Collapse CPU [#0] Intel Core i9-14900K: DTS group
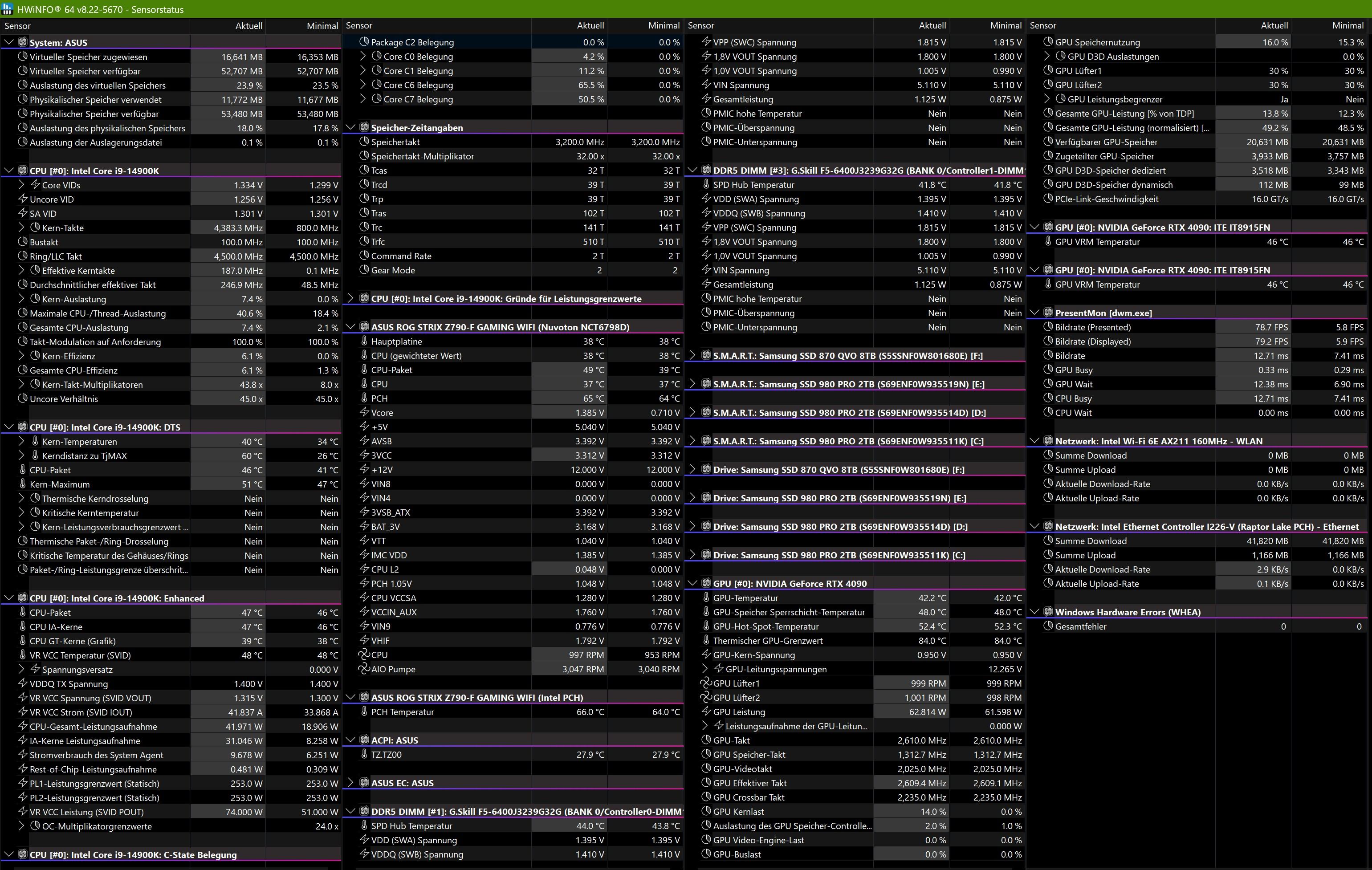 [x=9, y=427]
